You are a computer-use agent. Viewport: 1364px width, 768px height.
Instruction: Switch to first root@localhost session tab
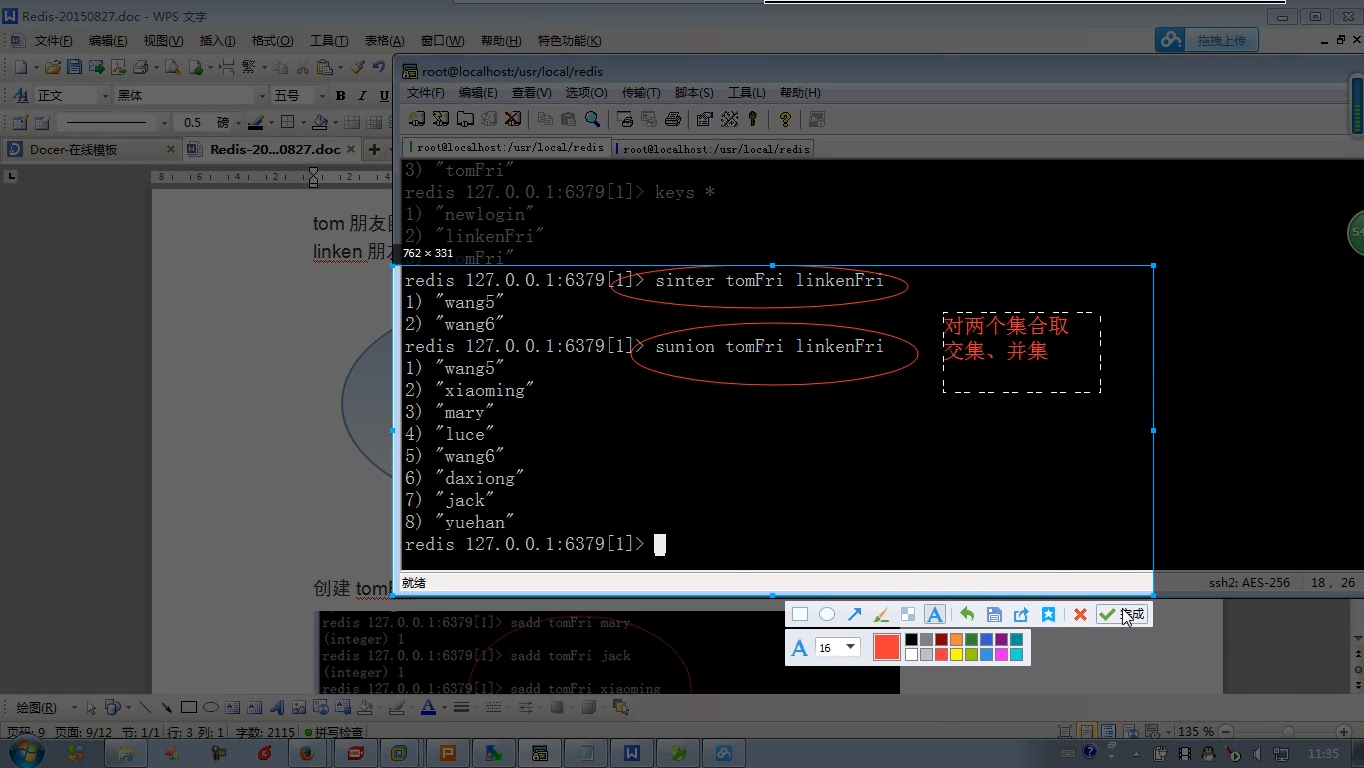tap(507, 148)
